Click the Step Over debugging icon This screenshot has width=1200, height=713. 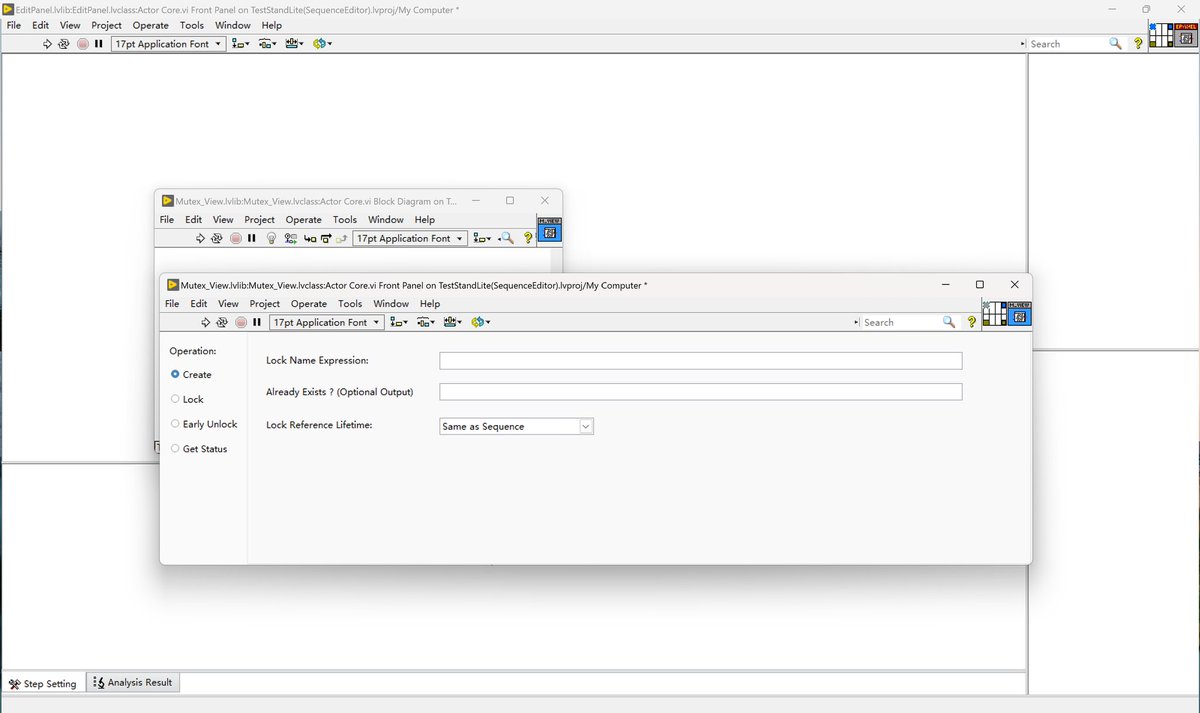pyautogui.click(x=325, y=238)
